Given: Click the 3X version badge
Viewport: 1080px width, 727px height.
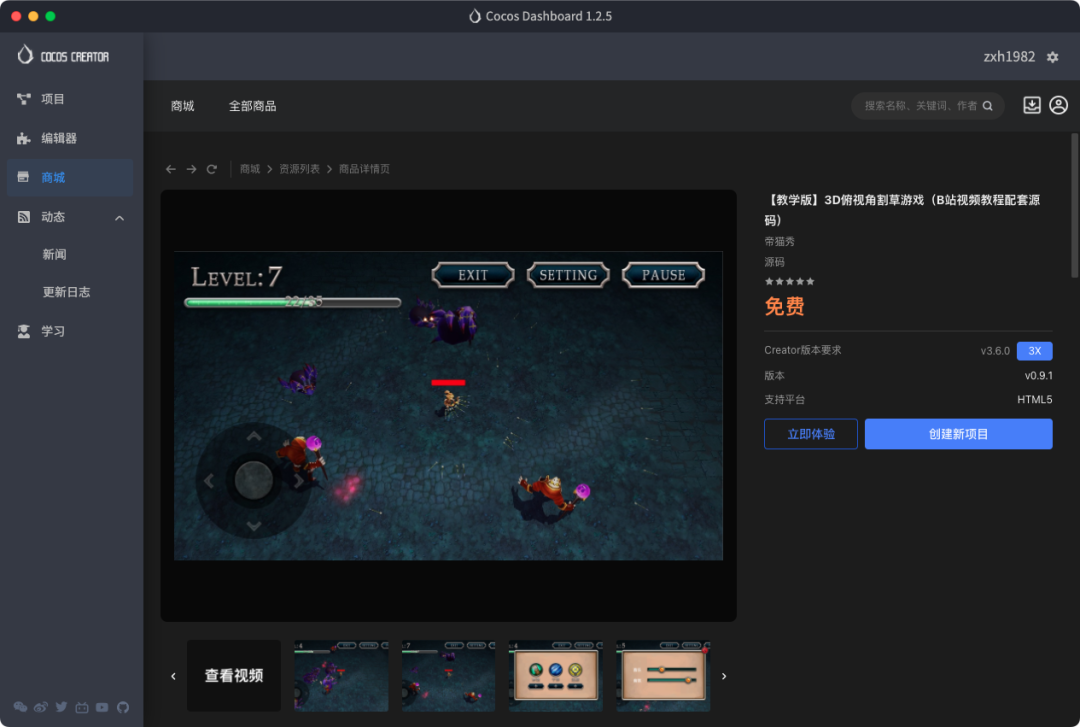Looking at the screenshot, I should coord(1035,351).
